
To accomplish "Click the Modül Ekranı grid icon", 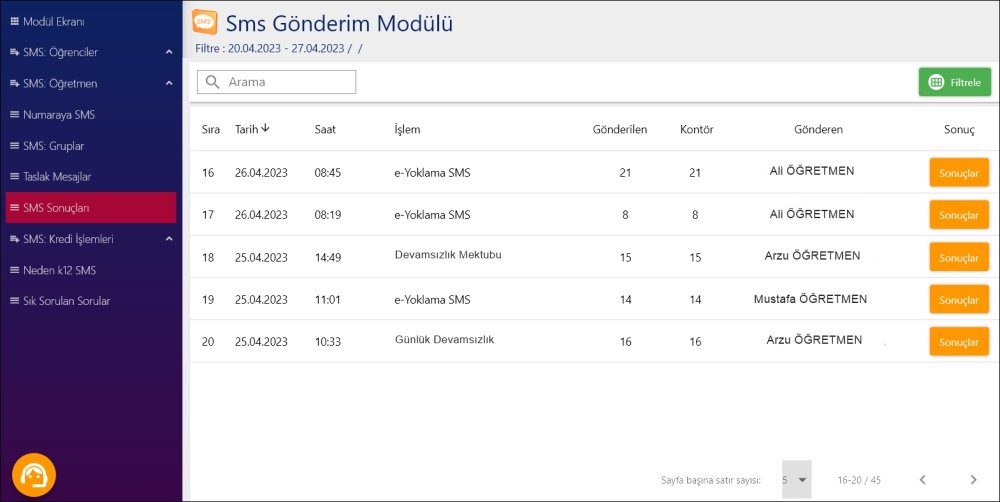I will coord(14,20).
